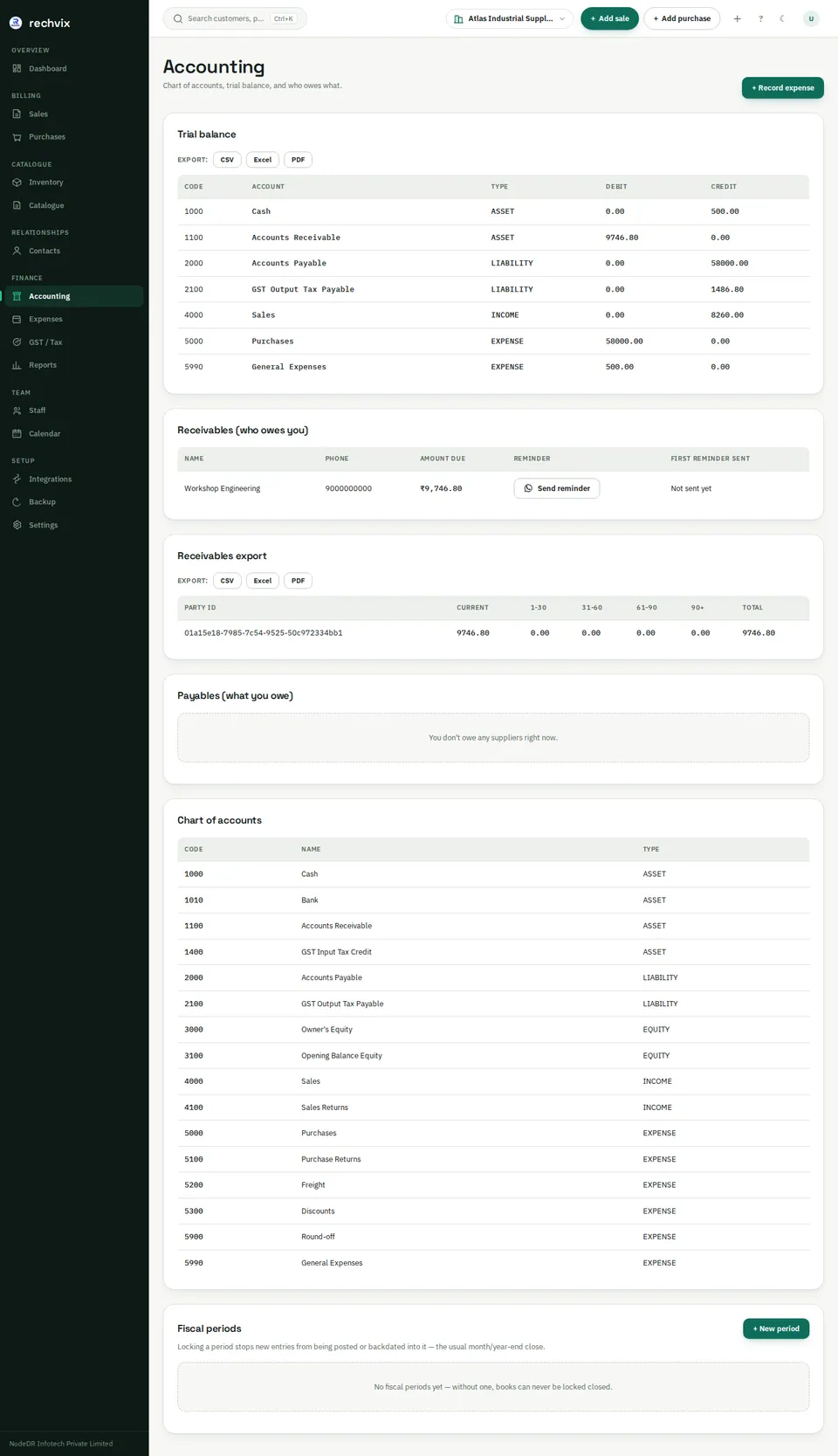Open Staff via its people icon

pyautogui.click(x=17, y=411)
